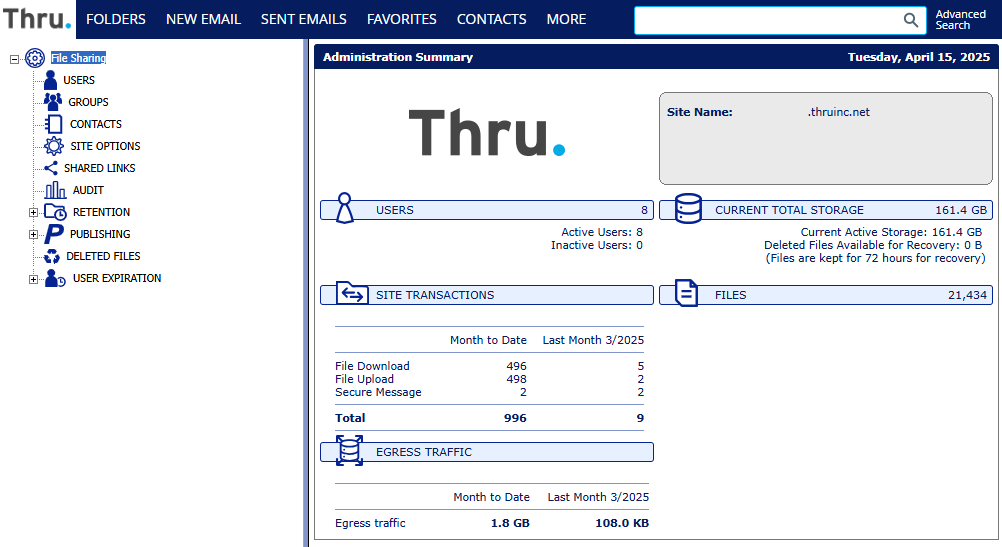Click the Groups people icon
The height and width of the screenshot is (547, 1002).
[53, 101]
